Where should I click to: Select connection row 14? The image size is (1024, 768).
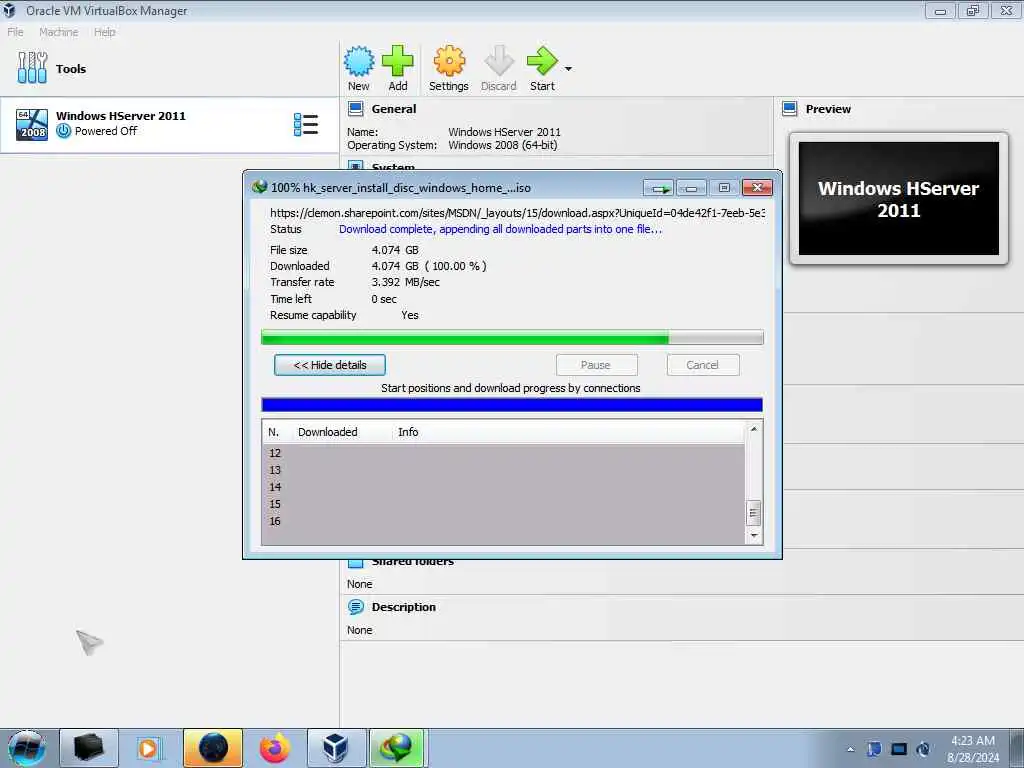tap(503, 487)
